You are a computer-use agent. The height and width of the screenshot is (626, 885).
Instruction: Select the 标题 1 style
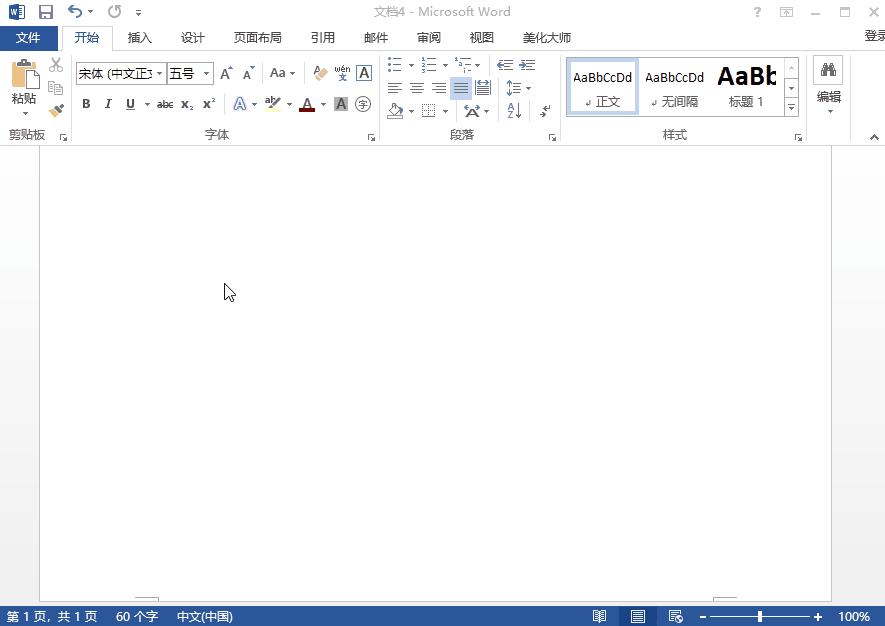(x=747, y=85)
